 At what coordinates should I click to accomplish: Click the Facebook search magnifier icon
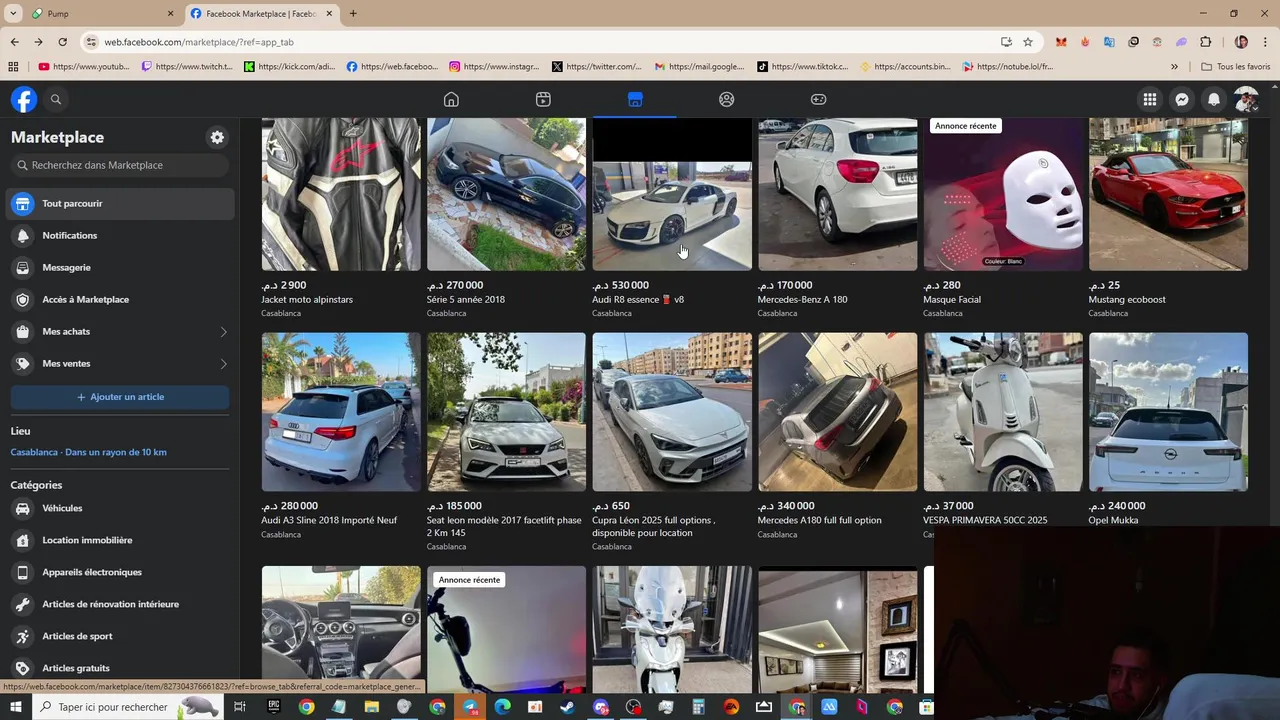pyautogui.click(x=56, y=99)
